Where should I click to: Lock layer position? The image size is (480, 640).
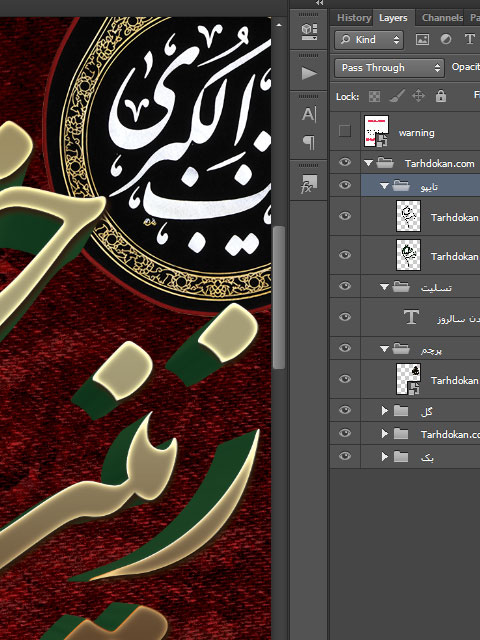click(x=418, y=96)
